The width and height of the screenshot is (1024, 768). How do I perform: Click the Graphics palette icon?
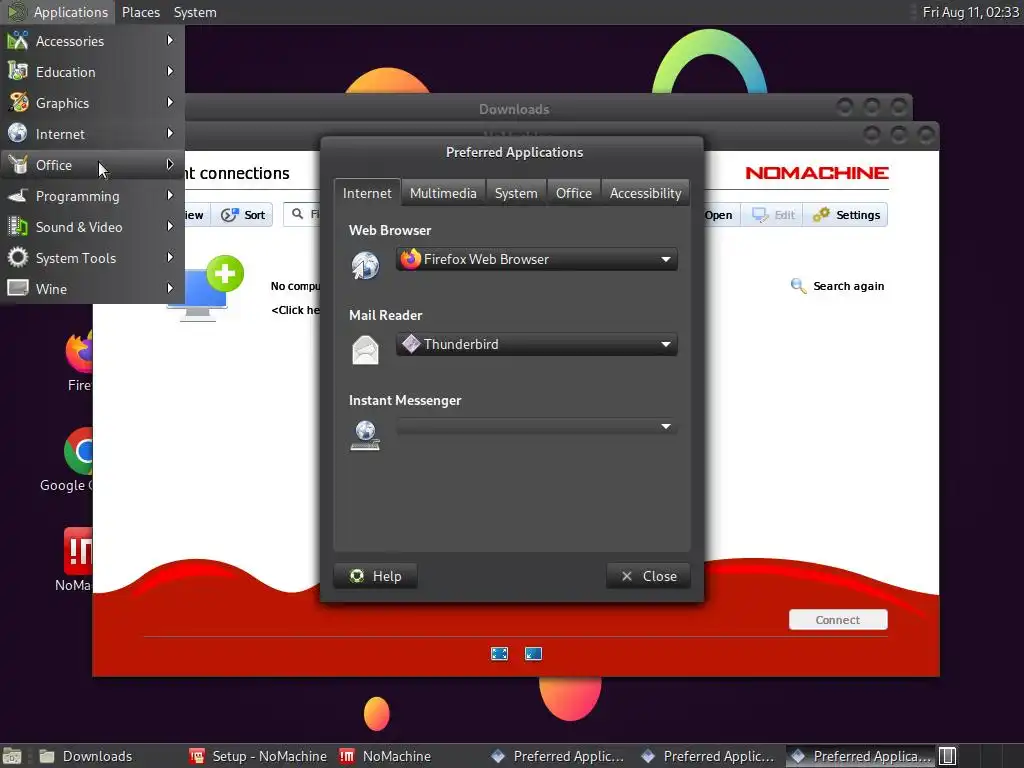18,103
